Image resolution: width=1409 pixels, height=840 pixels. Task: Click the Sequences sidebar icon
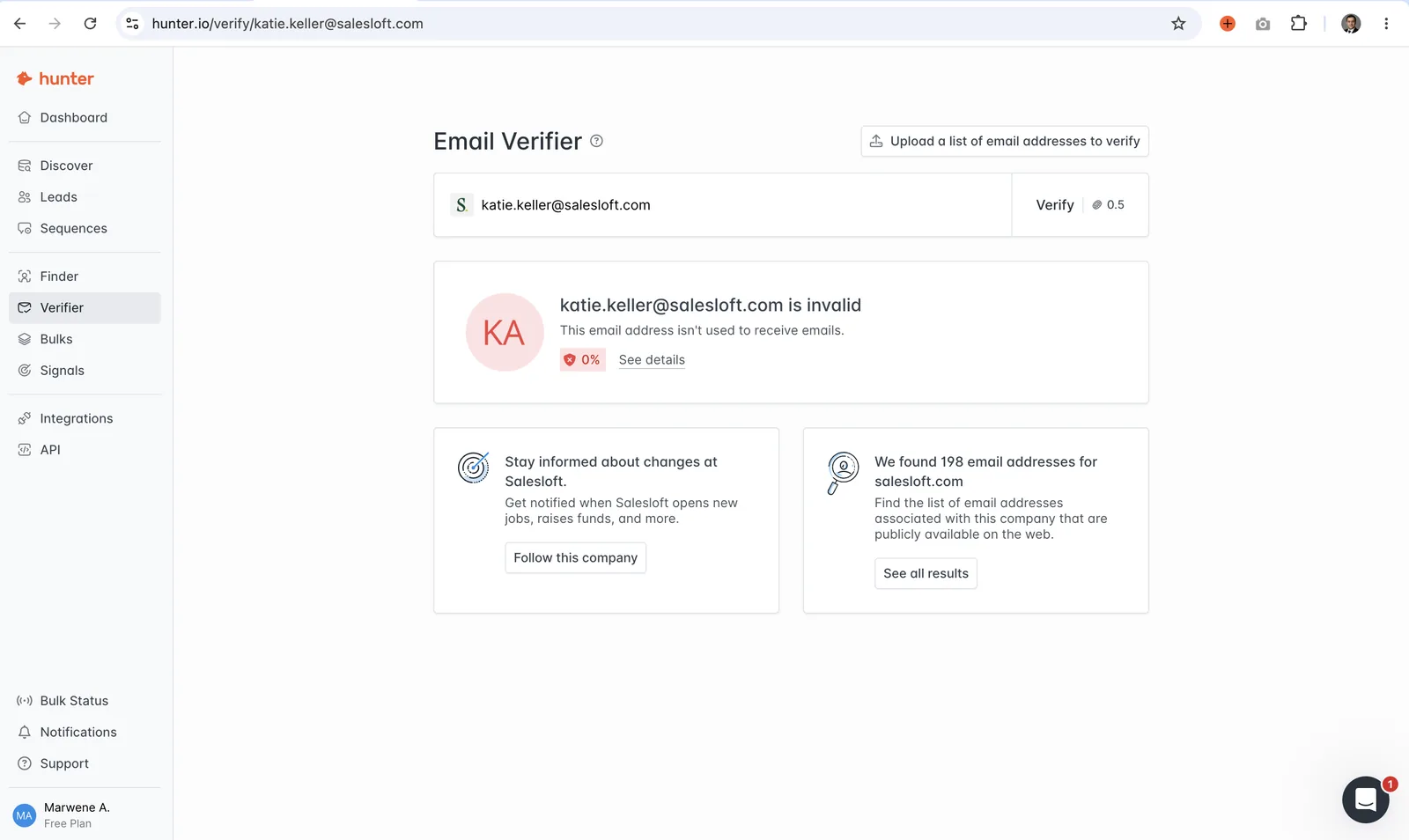pos(25,229)
